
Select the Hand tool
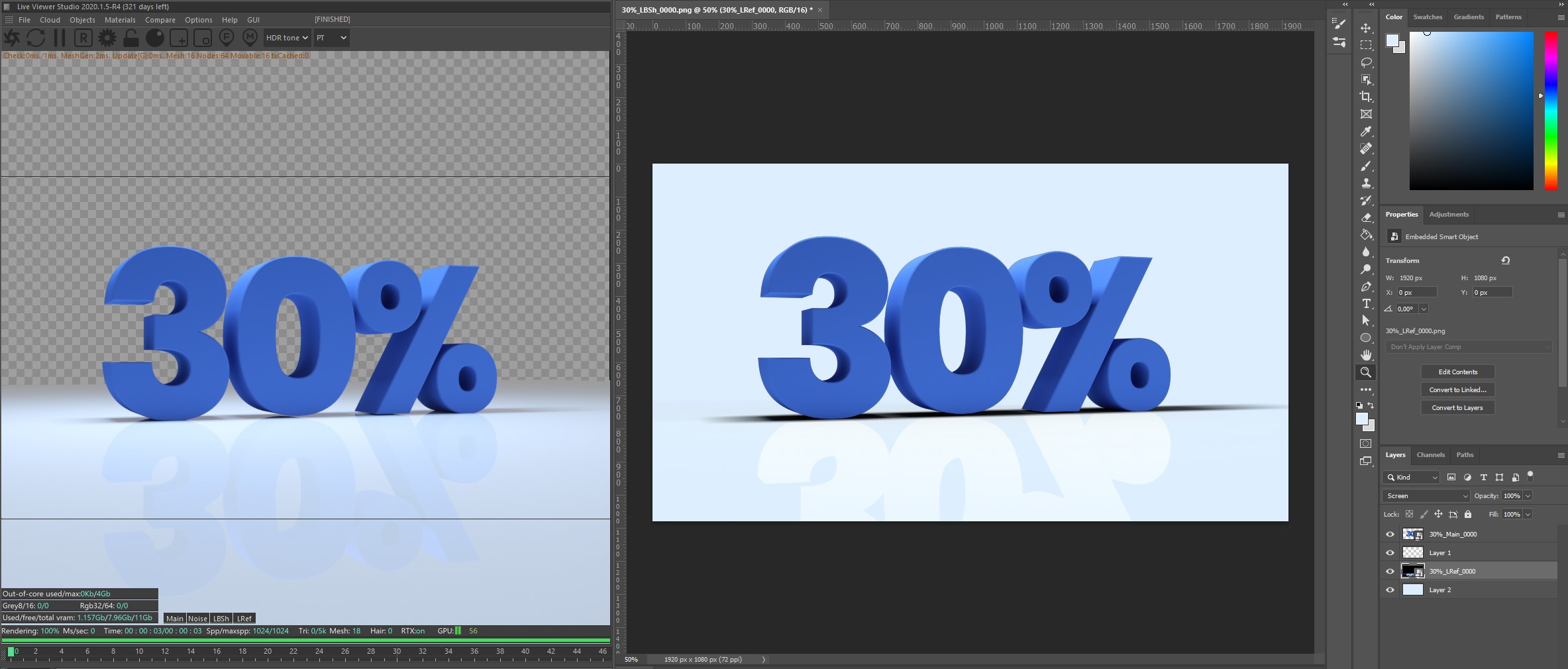click(1366, 355)
